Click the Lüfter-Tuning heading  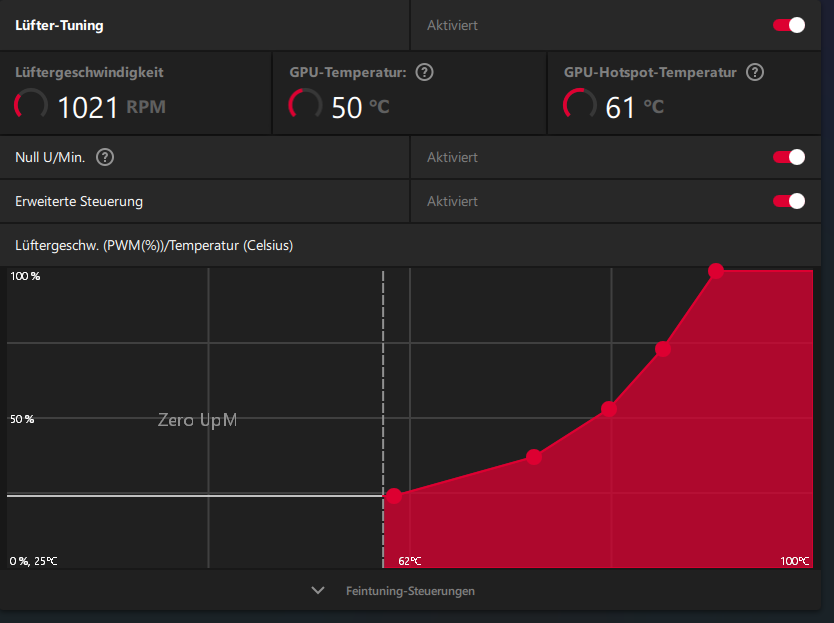coord(59,25)
